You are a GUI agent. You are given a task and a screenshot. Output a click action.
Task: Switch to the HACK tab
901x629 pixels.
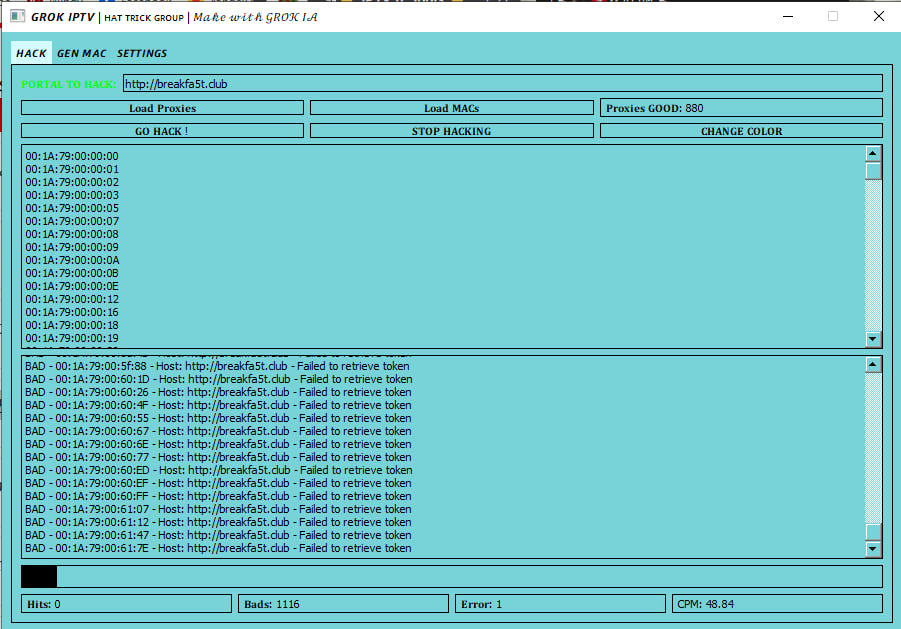pyautogui.click(x=31, y=53)
